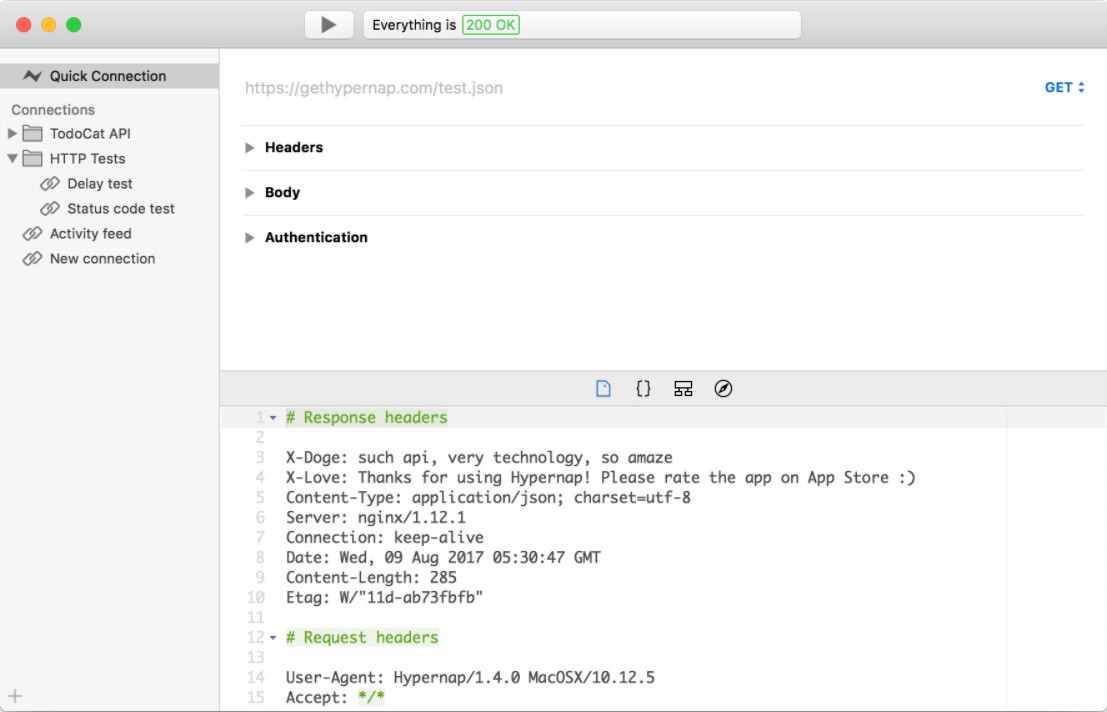1107x712 pixels.
Task: Click the 'Content-Length: 285' line
Action: click(x=371, y=578)
